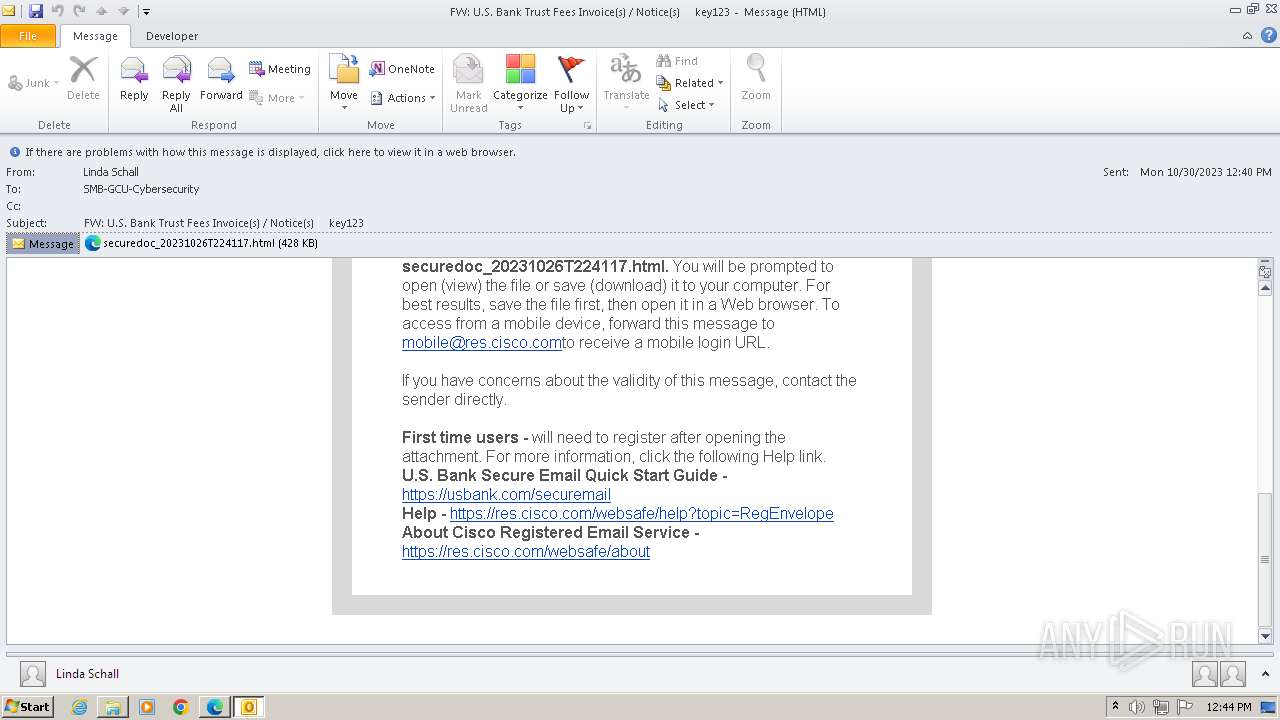Open the RegEnvelope help link
This screenshot has height=720, width=1280.
[642, 513]
